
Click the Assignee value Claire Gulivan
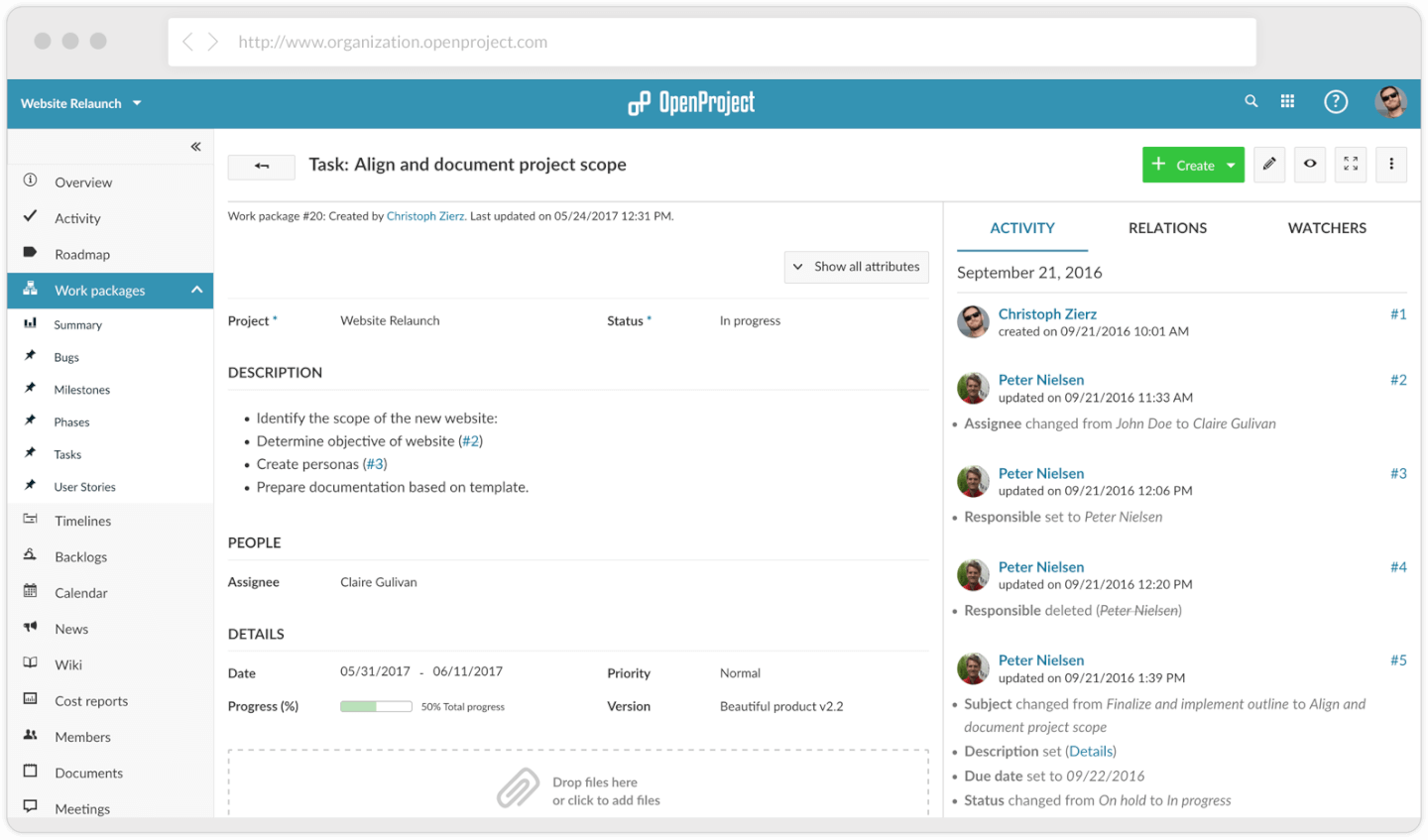[x=379, y=582]
